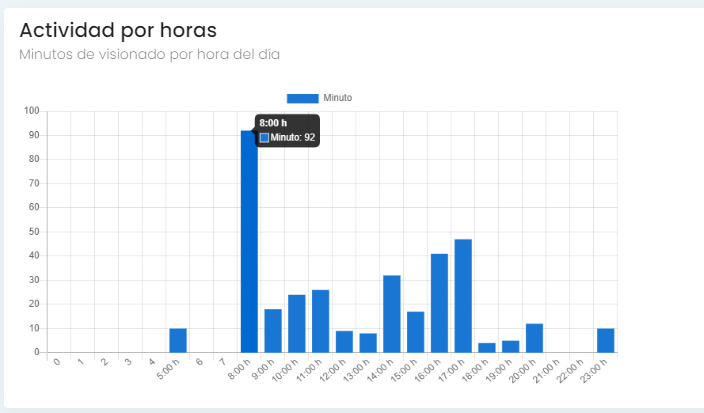Click the 15:00 h bar
Screen dimensions: 704x413
[x=416, y=332]
